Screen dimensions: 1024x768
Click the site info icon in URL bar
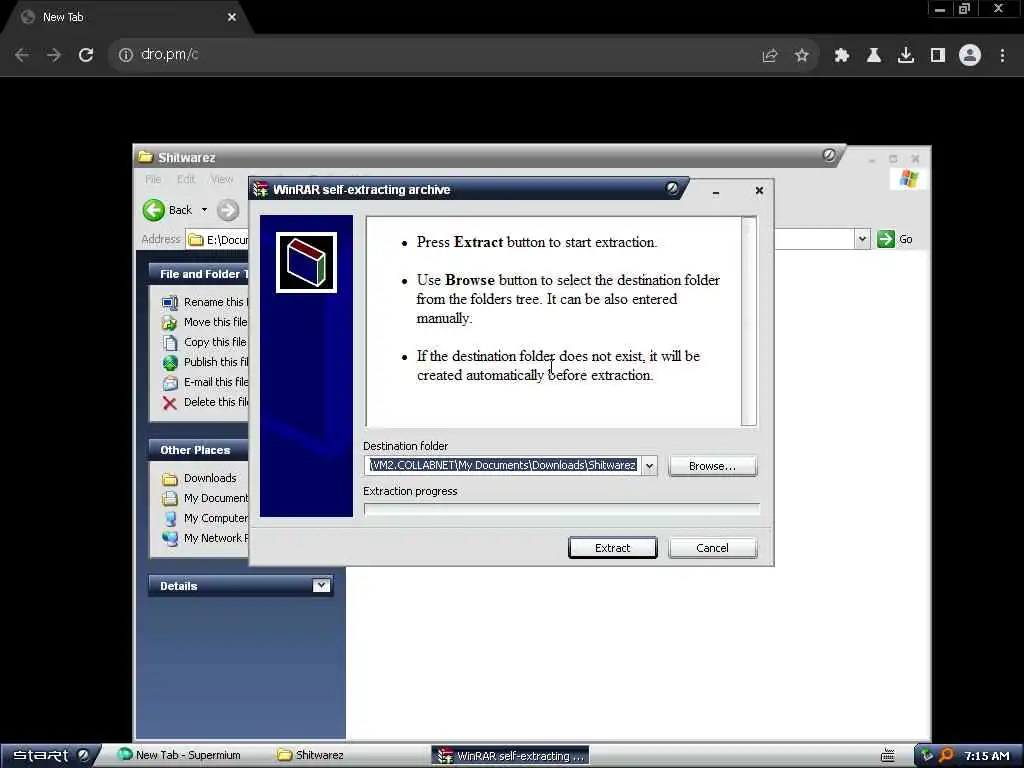(x=125, y=55)
